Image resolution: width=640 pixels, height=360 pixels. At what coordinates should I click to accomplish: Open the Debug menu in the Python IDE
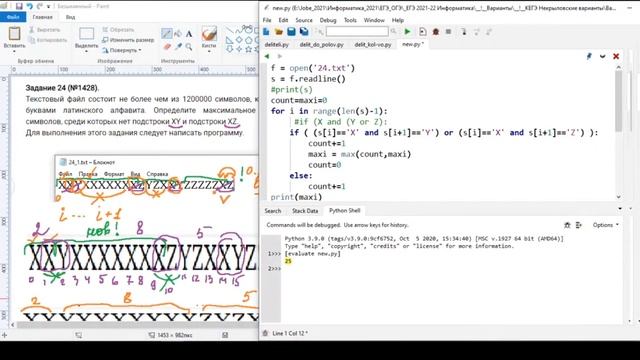(328, 20)
